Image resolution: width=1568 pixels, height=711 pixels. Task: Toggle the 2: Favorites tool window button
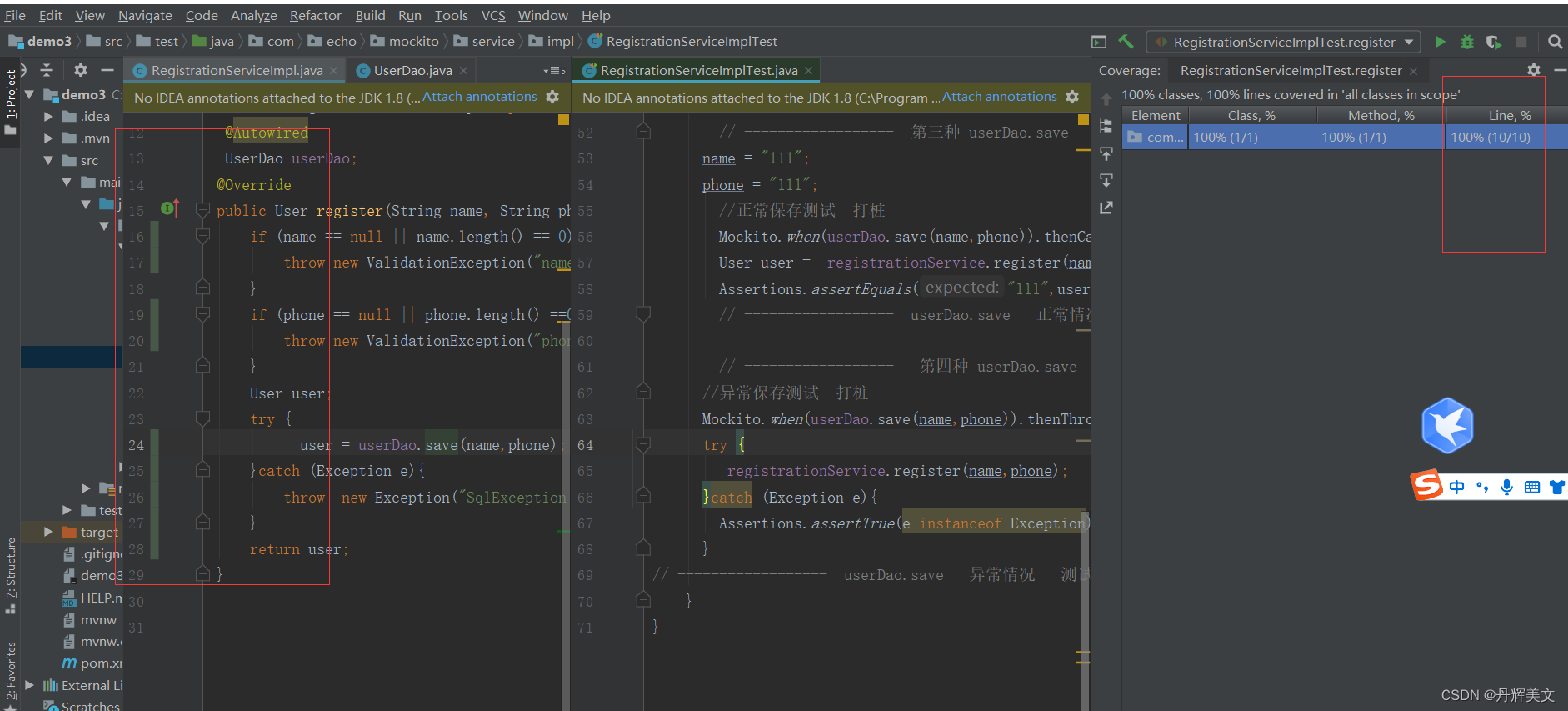(x=11, y=671)
